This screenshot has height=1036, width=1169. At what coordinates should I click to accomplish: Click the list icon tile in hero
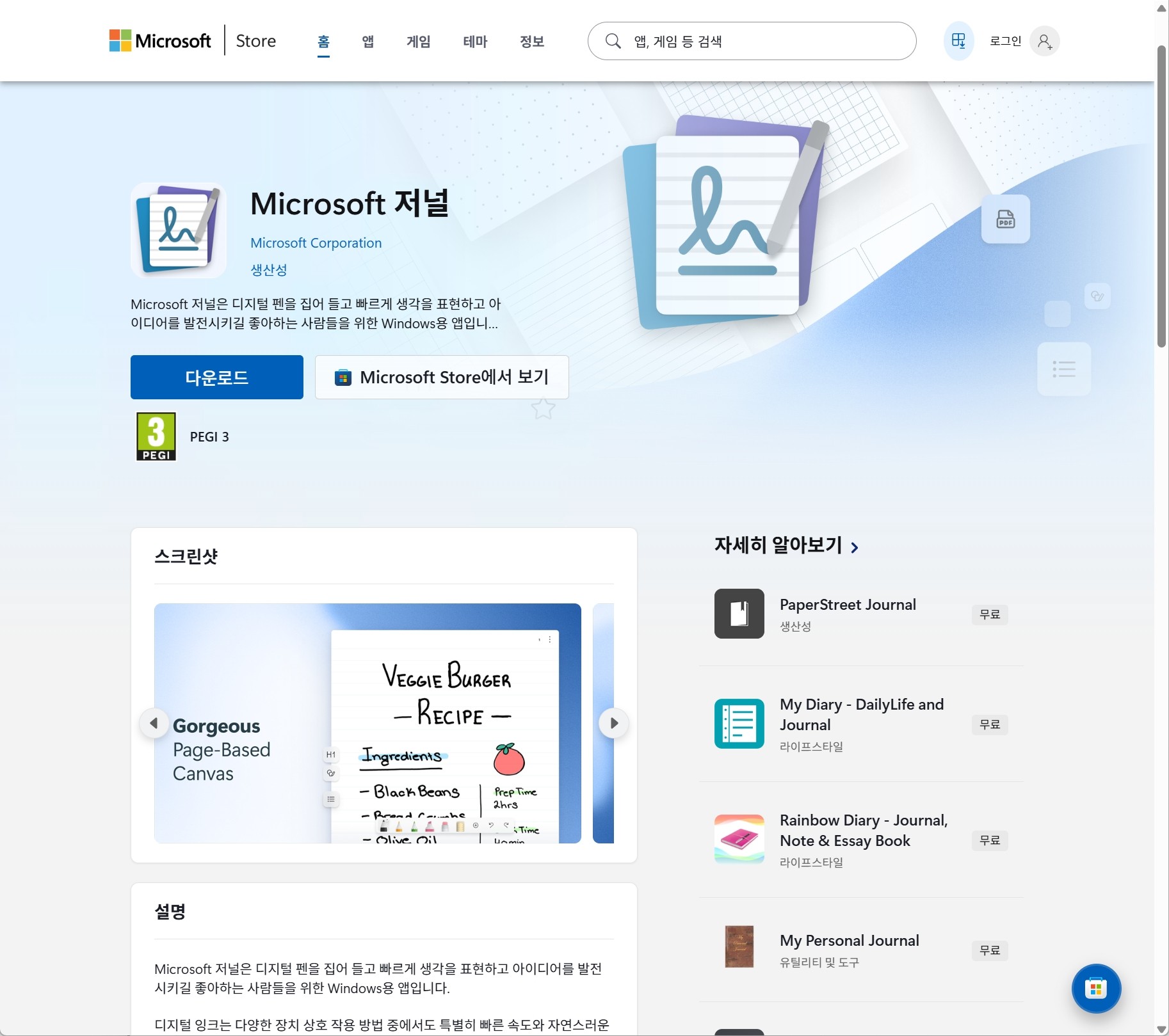click(1063, 369)
